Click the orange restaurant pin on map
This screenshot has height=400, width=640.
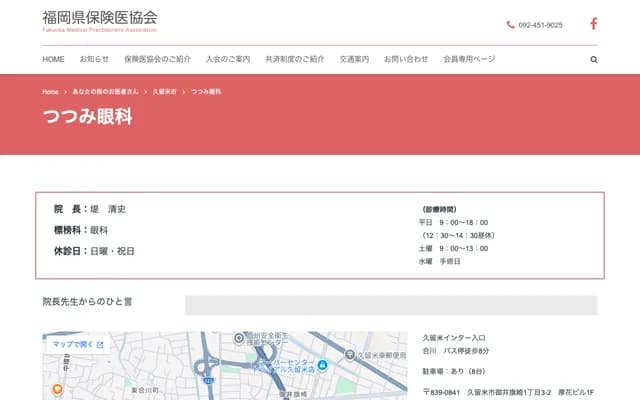click(57, 388)
